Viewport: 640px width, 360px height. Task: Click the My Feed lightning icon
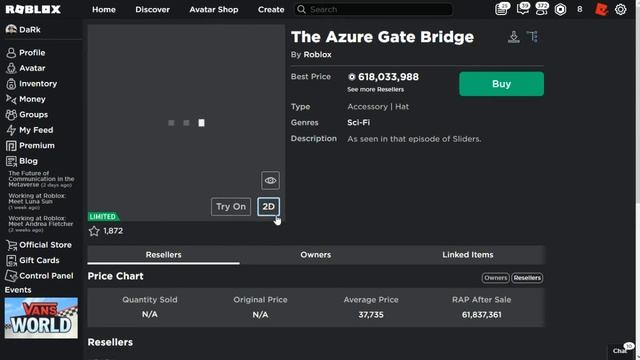click(x=11, y=130)
